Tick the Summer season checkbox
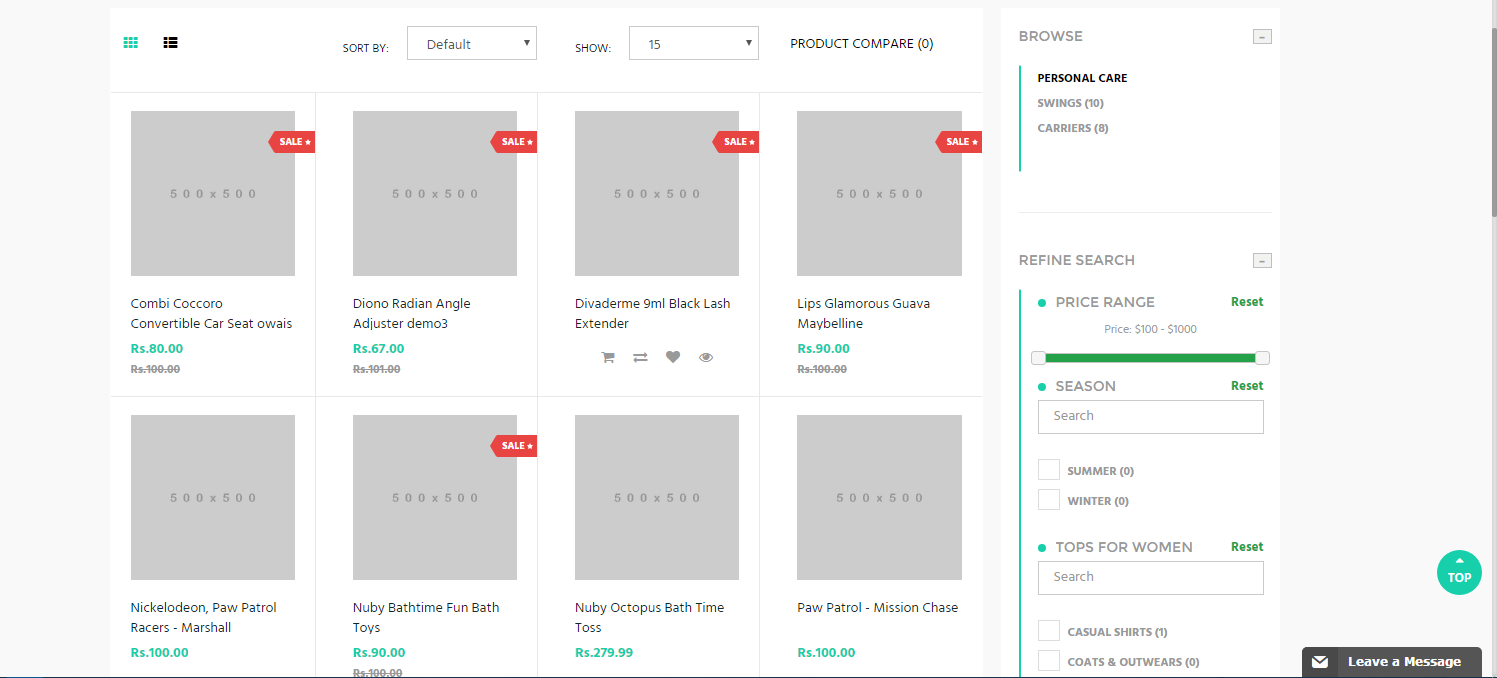The image size is (1497, 678). (1049, 470)
